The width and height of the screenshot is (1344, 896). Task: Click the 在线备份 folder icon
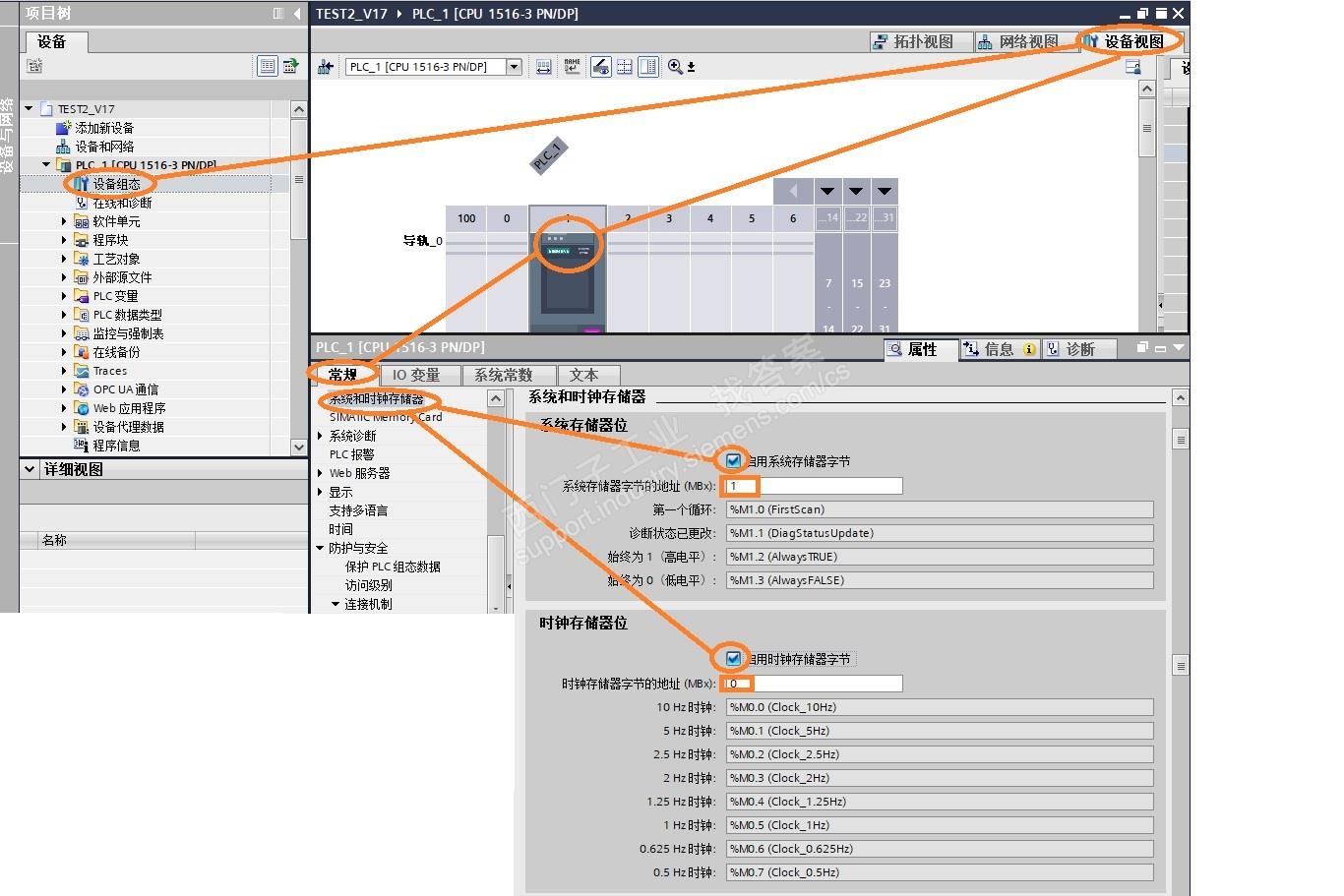82,352
